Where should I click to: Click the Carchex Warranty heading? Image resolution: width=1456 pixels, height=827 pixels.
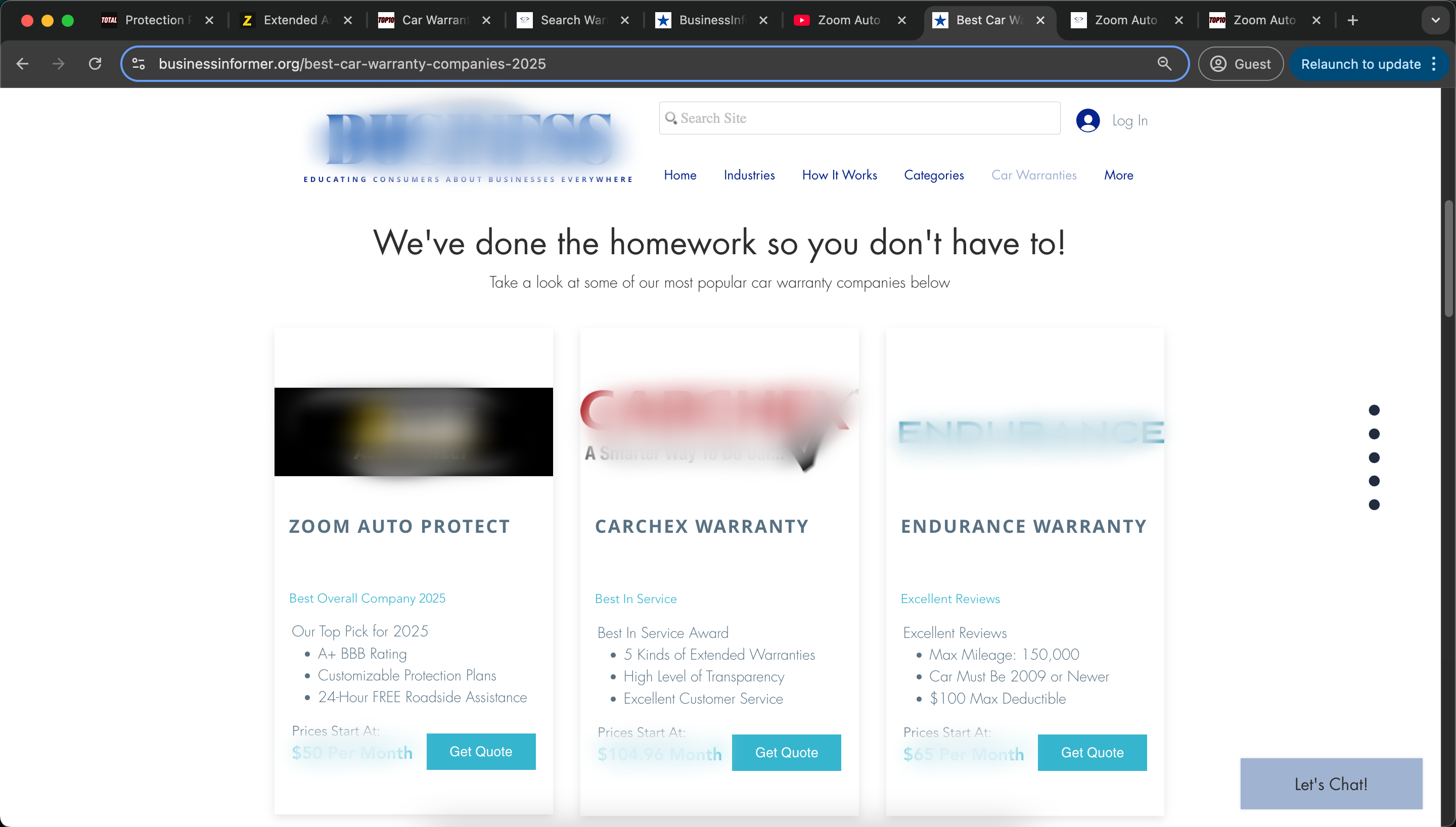(x=701, y=526)
